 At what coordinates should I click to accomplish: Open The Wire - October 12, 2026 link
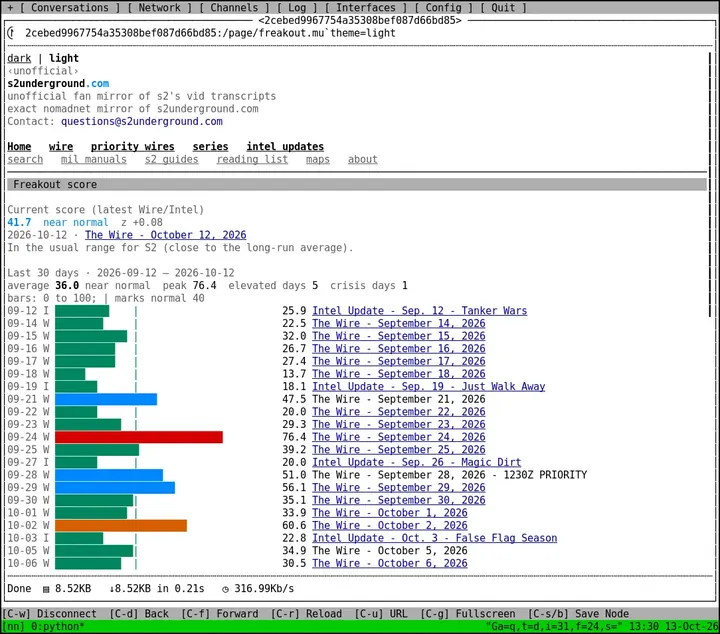pyautogui.click(x=166, y=235)
